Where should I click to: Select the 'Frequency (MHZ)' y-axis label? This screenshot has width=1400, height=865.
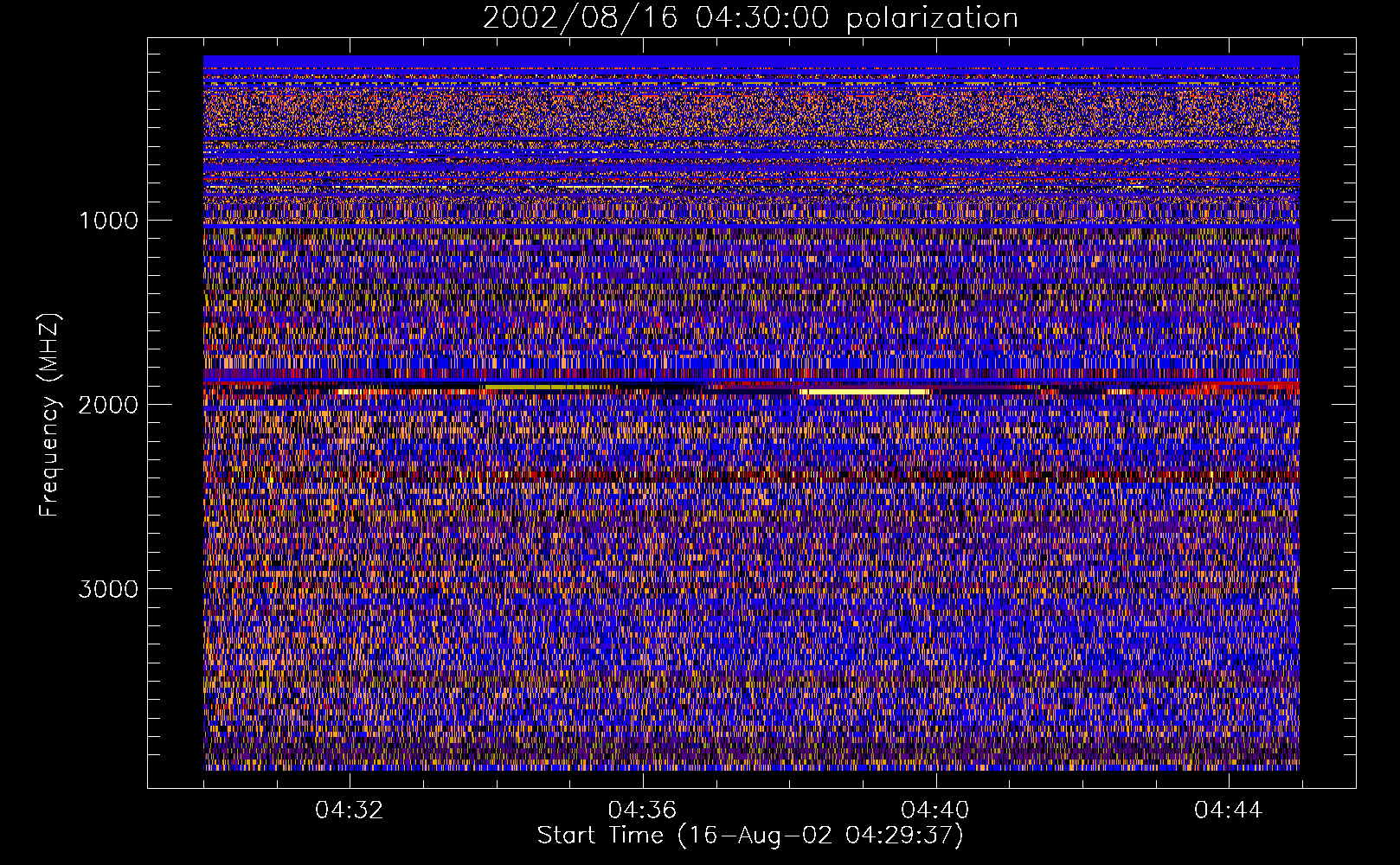(49, 415)
